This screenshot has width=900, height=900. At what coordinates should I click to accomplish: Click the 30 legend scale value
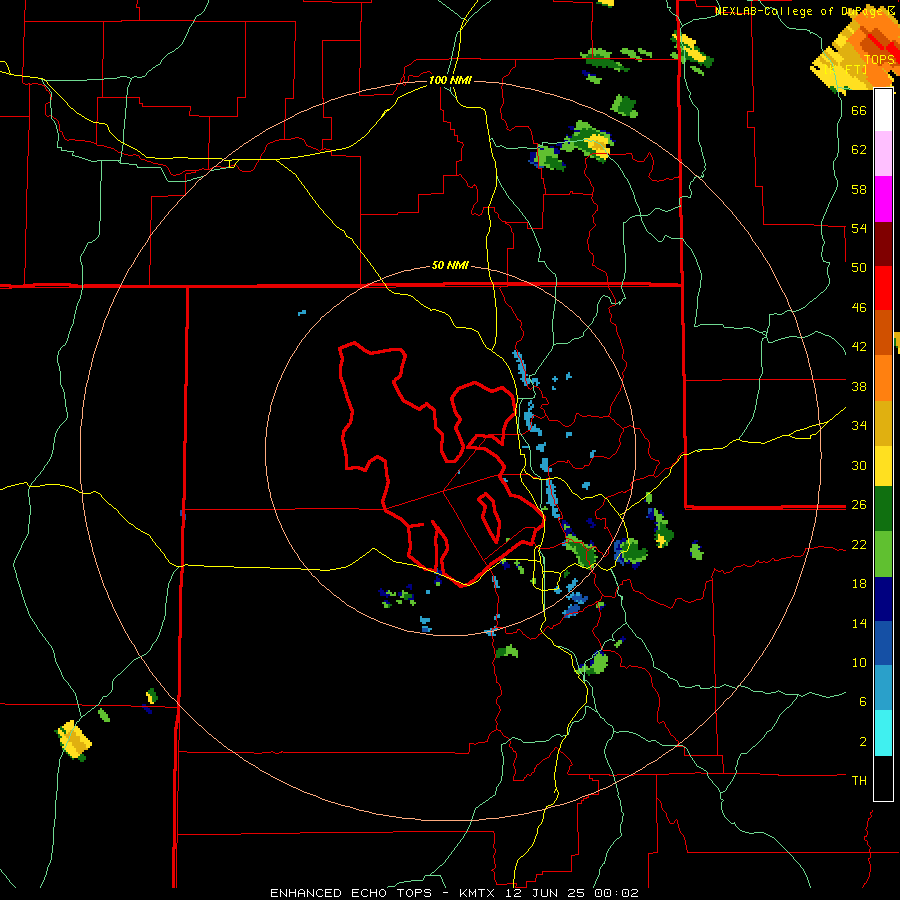point(859,465)
